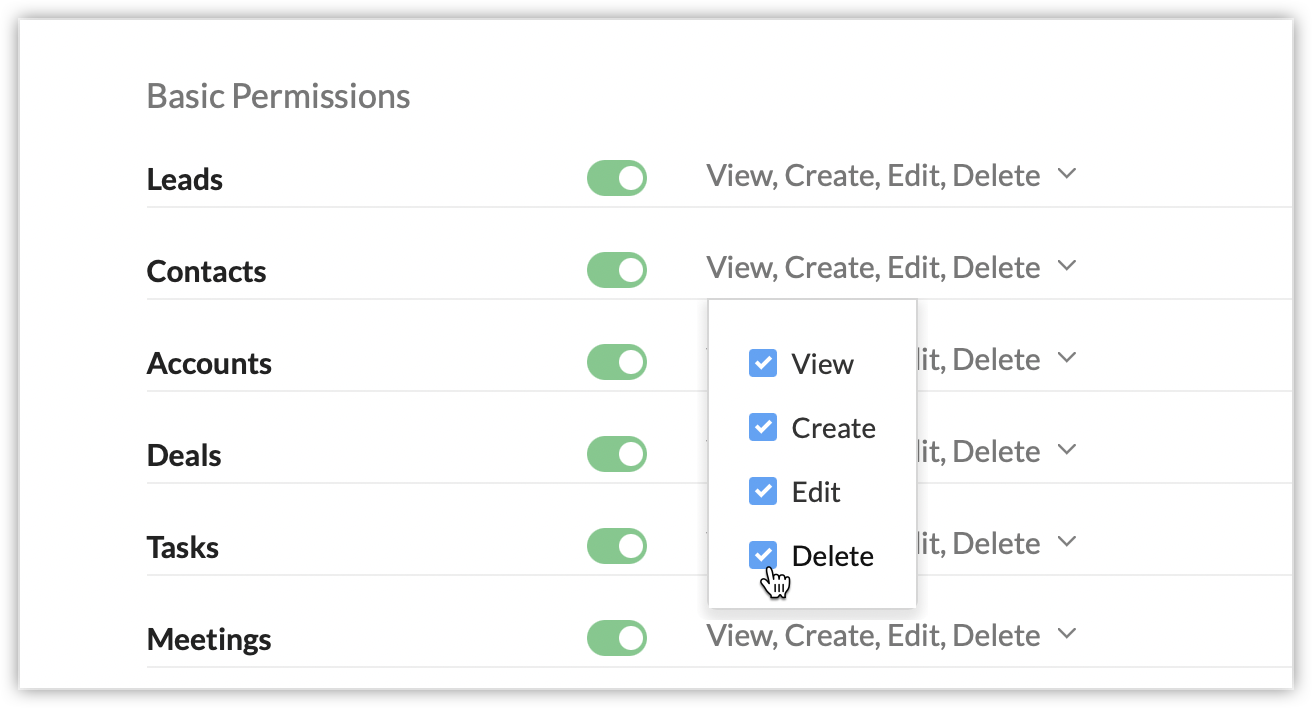Toggle the Tasks permission switch
This screenshot has height=708, width=1312.
[617, 546]
